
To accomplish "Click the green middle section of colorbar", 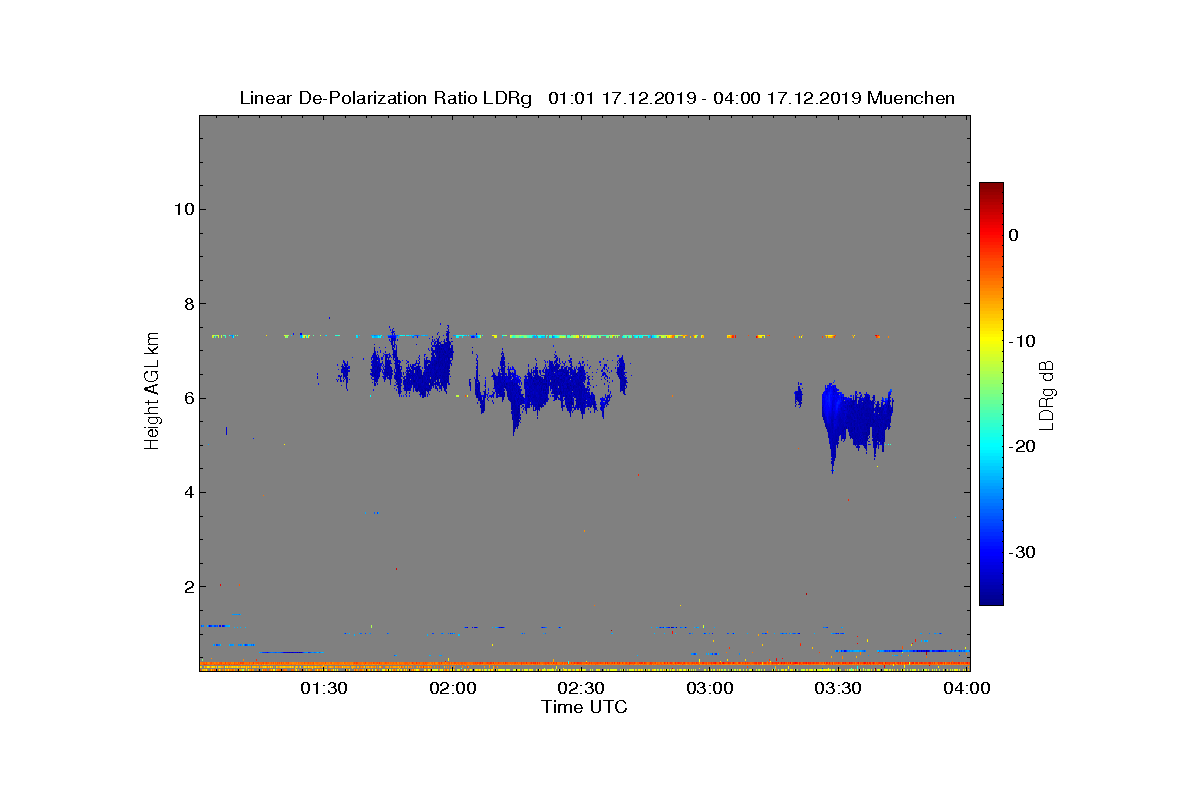I will [991, 394].
